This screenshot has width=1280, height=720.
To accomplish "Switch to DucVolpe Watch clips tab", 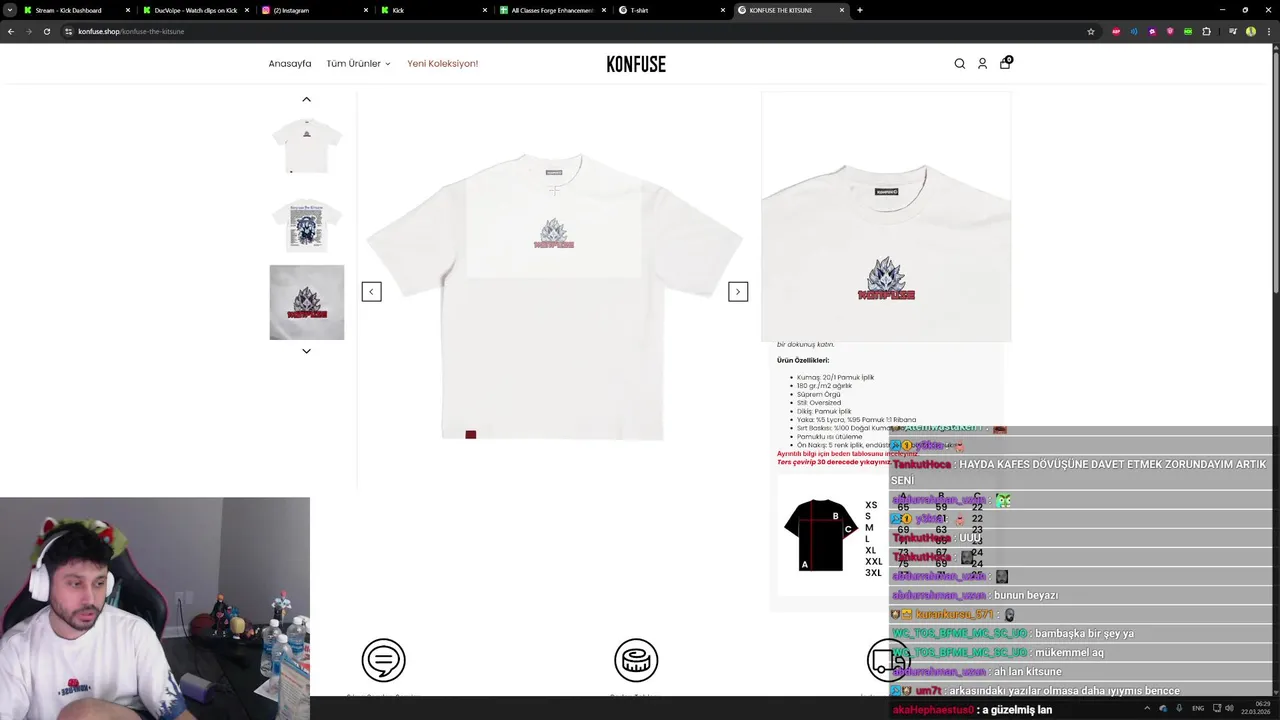I will tap(195, 10).
